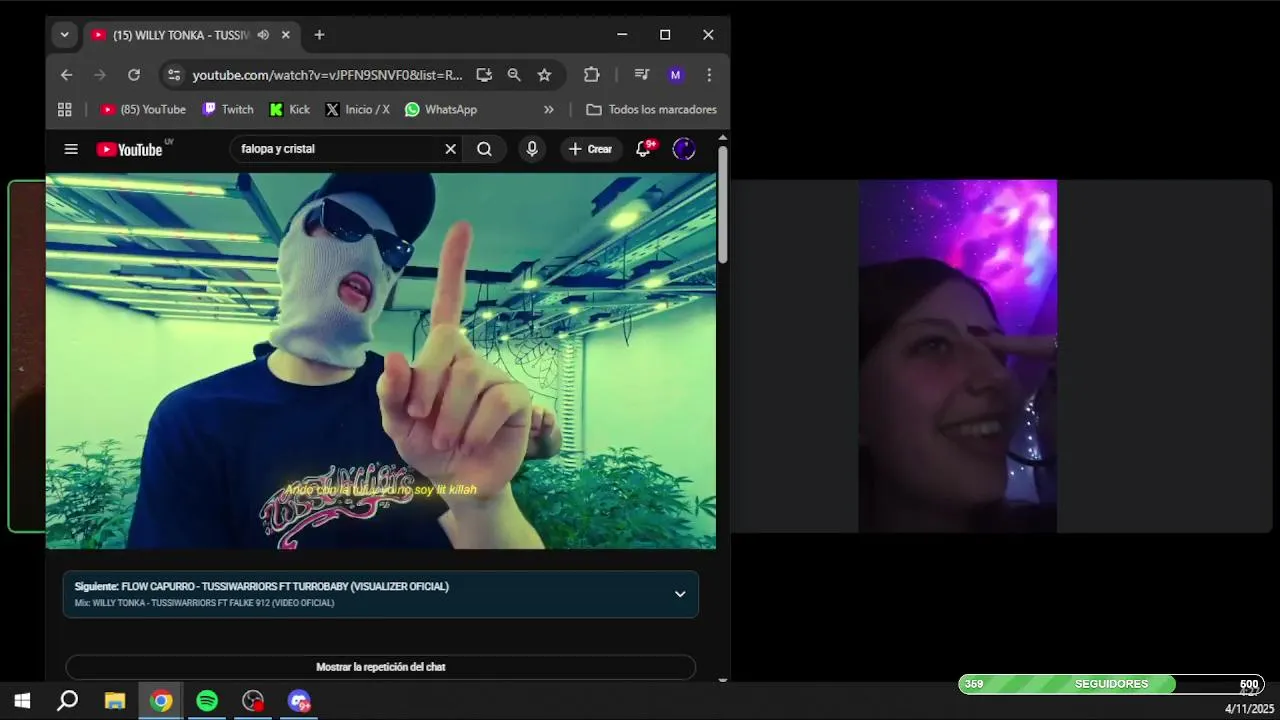This screenshot has height=720, width=1280.
Task: Click the page vertical scrollbar thumb
Action: (x=723, y=205)
